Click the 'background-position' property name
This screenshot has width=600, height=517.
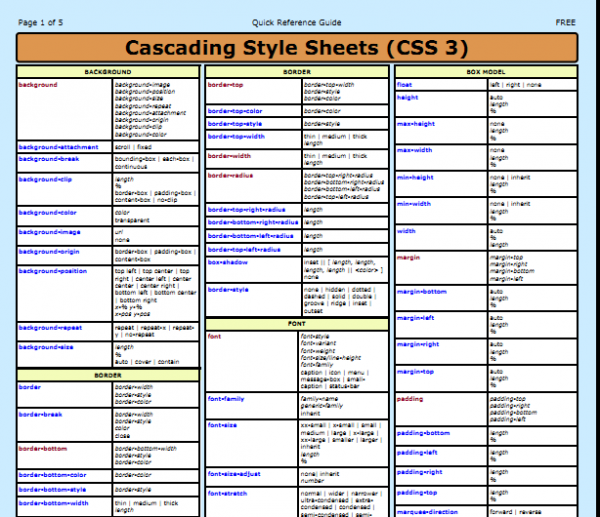pyautogui.click(x=53, y=271)
